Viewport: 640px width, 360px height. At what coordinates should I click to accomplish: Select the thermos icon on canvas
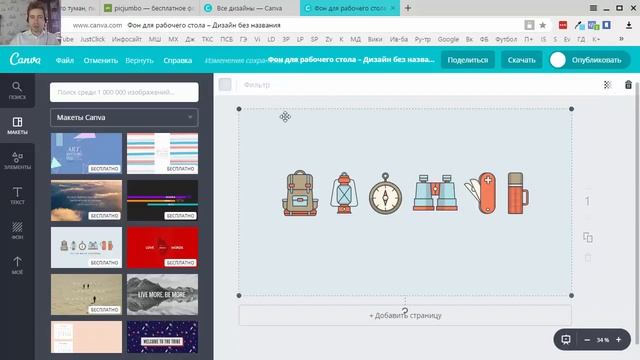tap(518, 193)
